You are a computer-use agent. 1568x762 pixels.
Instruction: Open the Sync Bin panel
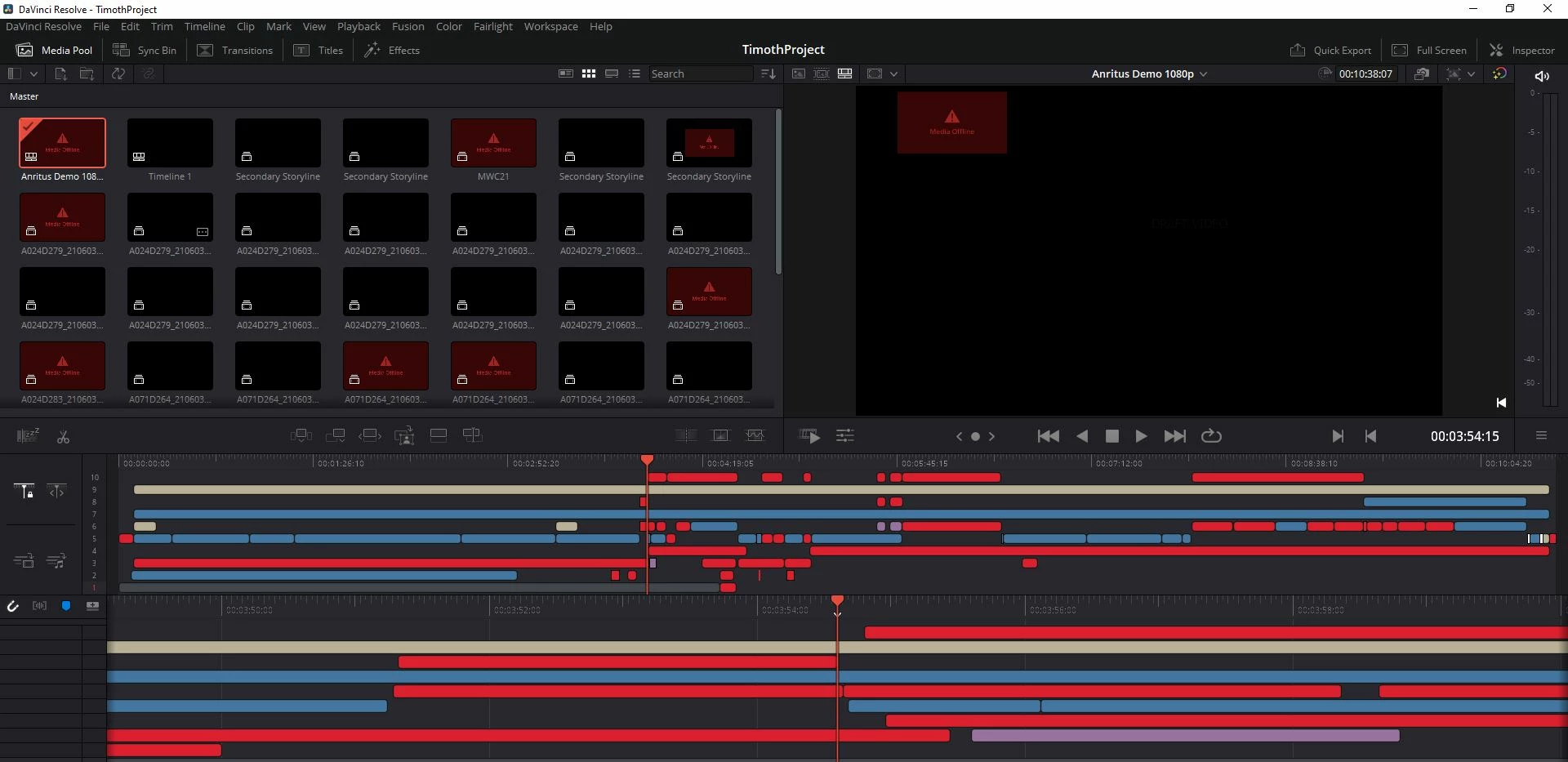(145, 50)
